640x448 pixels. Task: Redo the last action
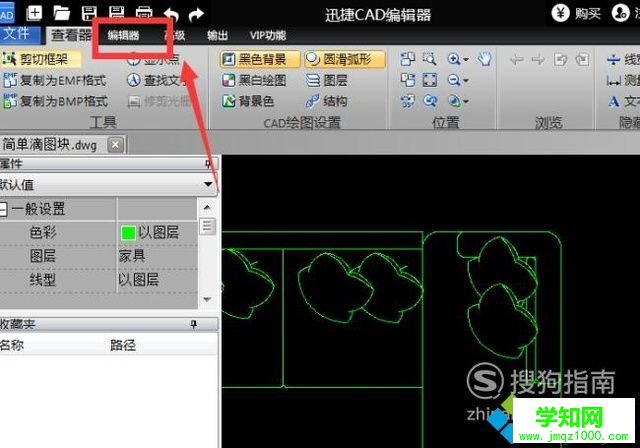(x=196, y=15)
